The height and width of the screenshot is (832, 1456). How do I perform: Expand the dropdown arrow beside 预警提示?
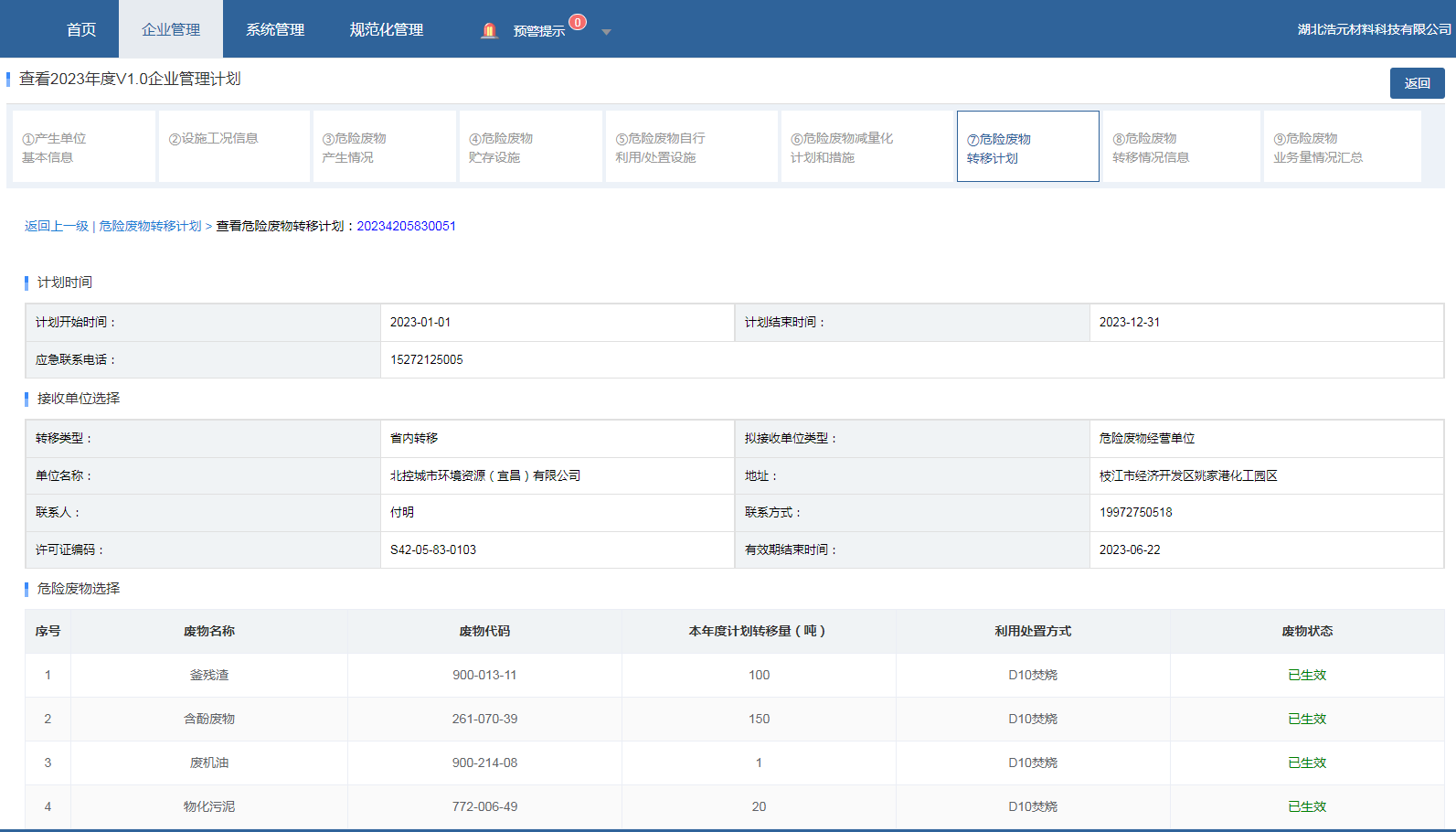point(606,32)
